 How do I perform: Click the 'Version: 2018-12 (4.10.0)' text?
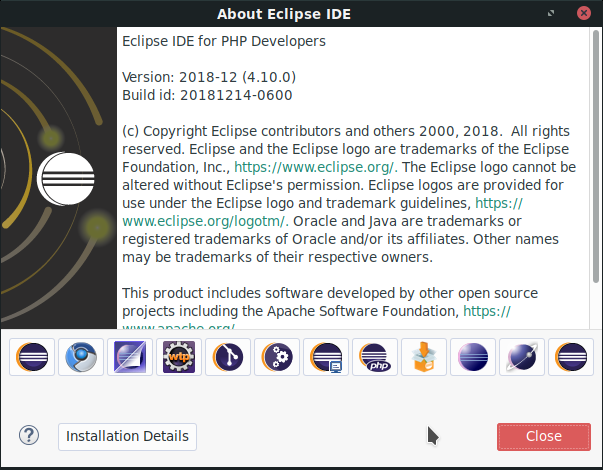(209, 77)
